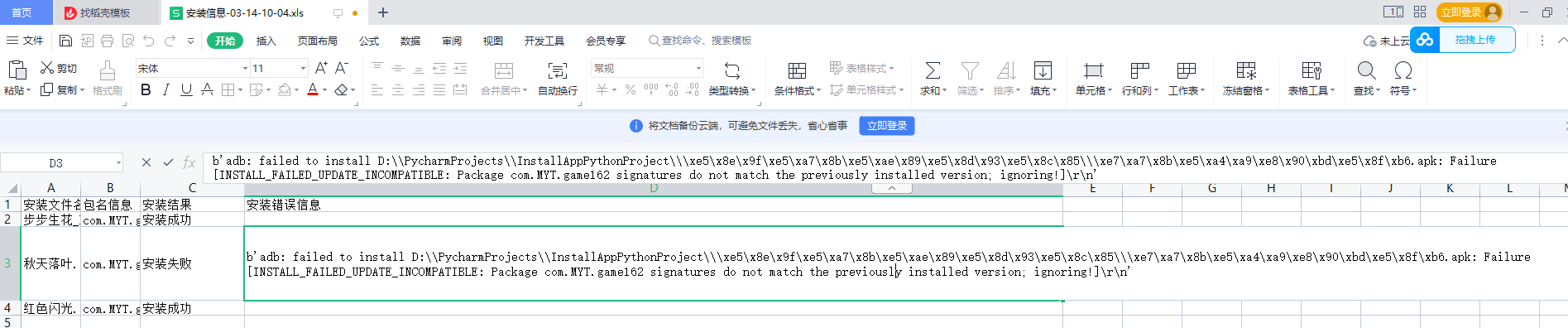The height and width of the screenshot is (328, 1568).
Task: Switch to the Page Layout (页面布局) tab
Action: point(317,41)
